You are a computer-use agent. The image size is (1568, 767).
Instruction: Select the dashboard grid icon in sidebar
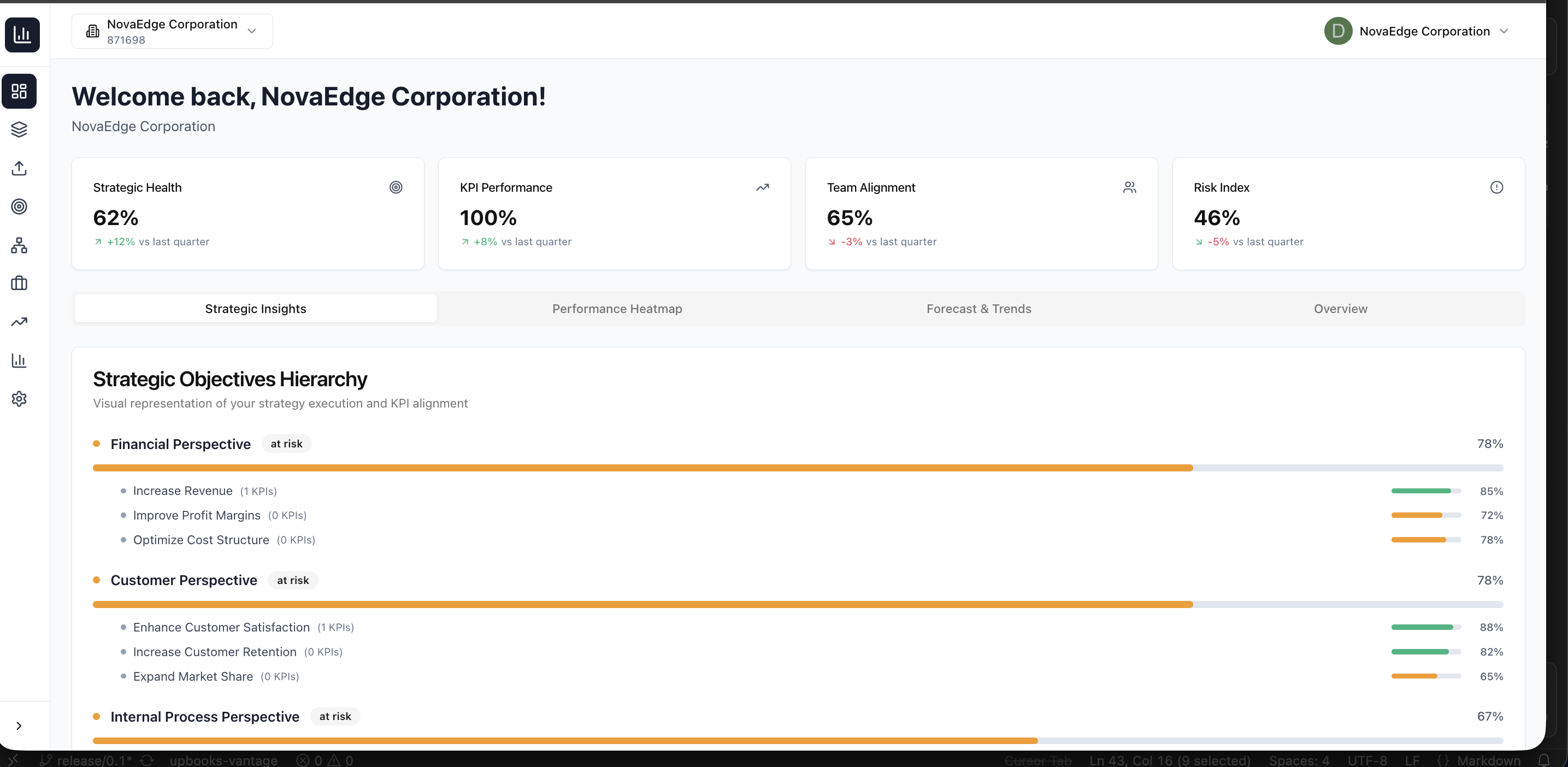[19, 91]
